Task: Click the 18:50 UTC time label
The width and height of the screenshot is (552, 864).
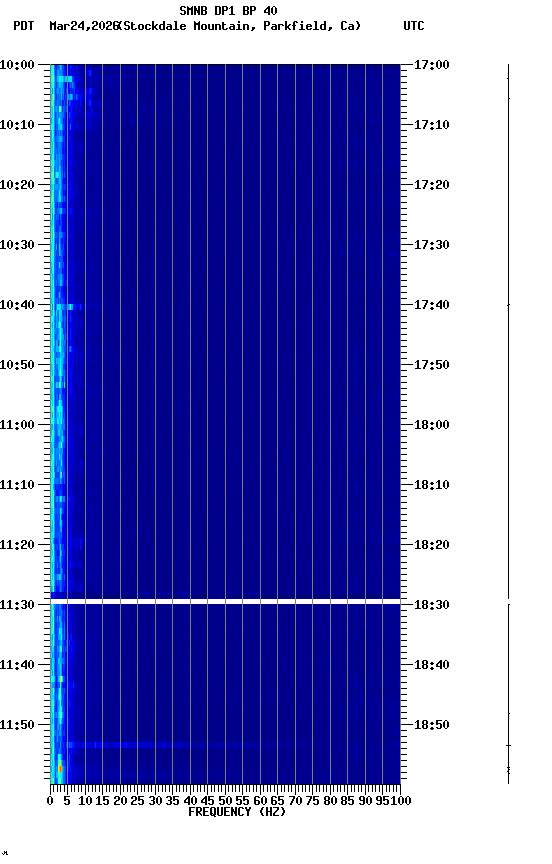Action: pyautogui.click(x=432, y=726)
